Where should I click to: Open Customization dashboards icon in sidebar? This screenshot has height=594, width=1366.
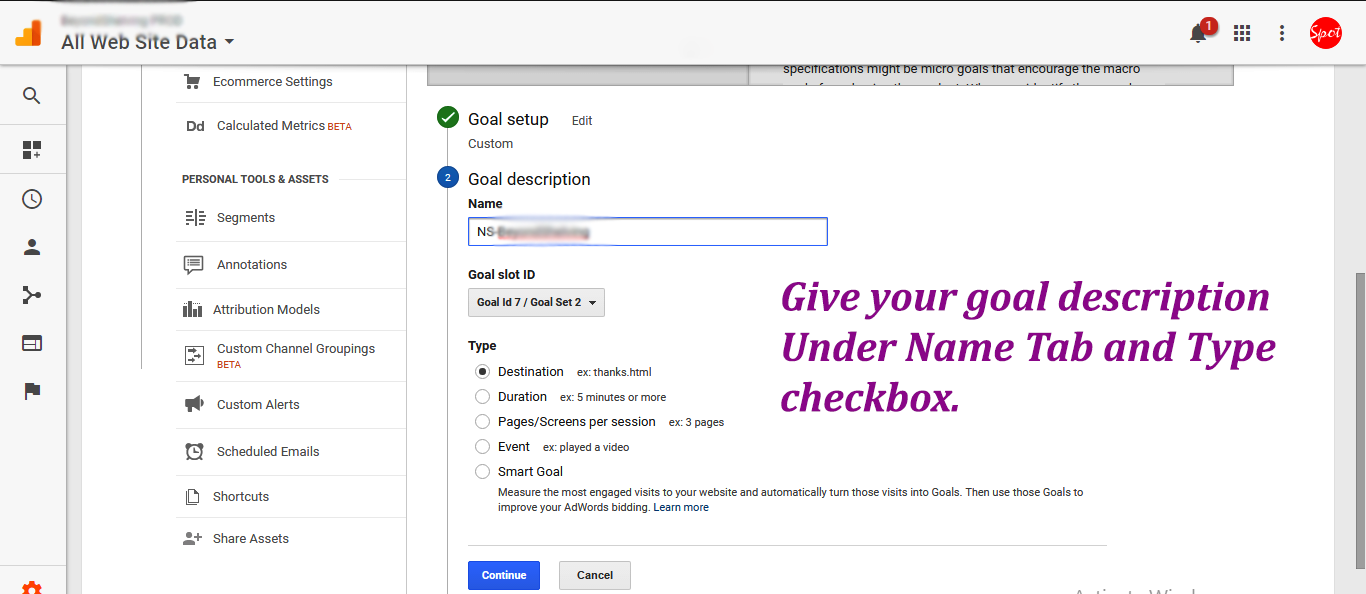pyautogui.click(x=32, y=150)
